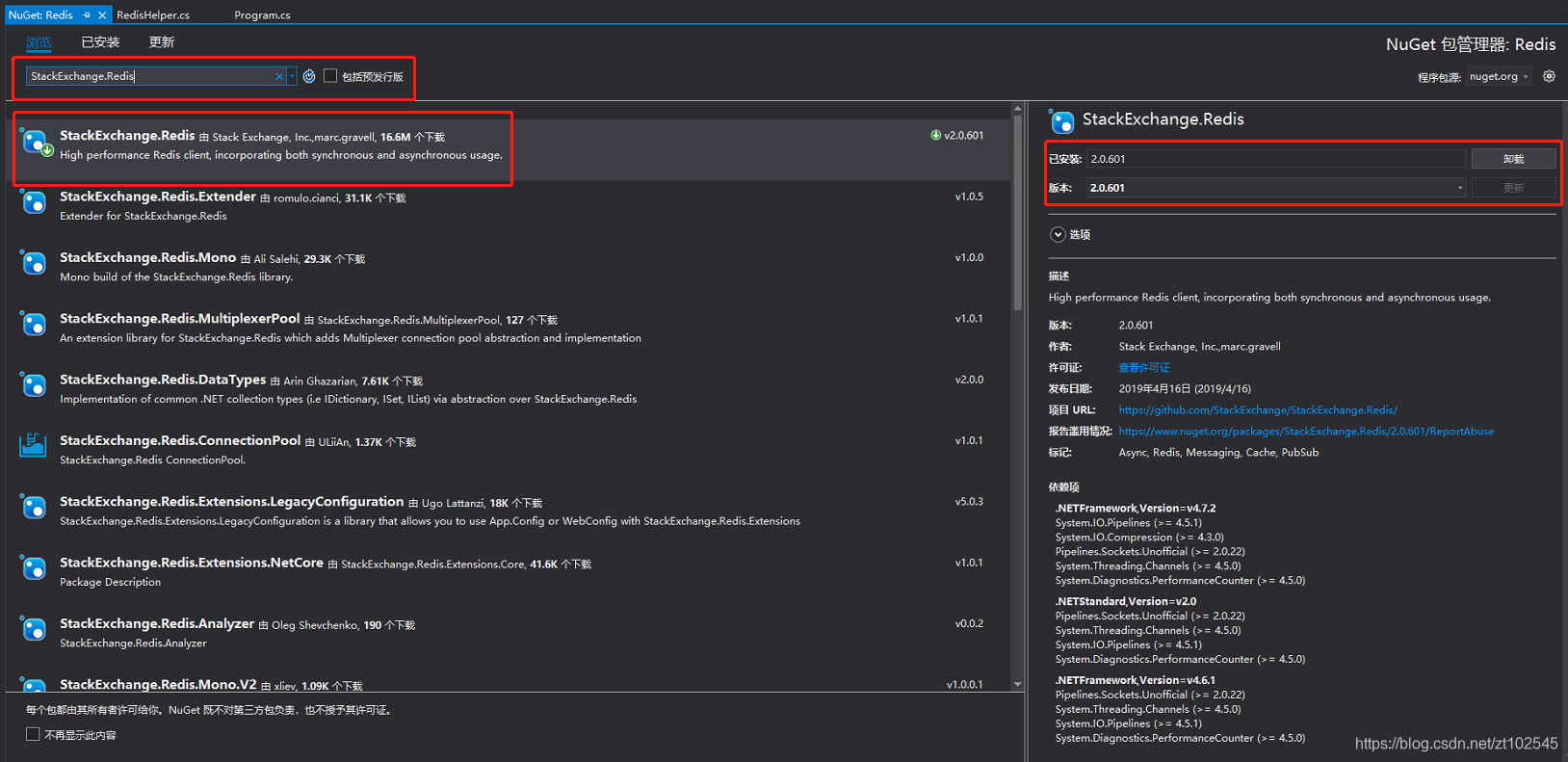Open the Program.cs tab
This screenshot has width=1568, height=762.
(262, 14)
